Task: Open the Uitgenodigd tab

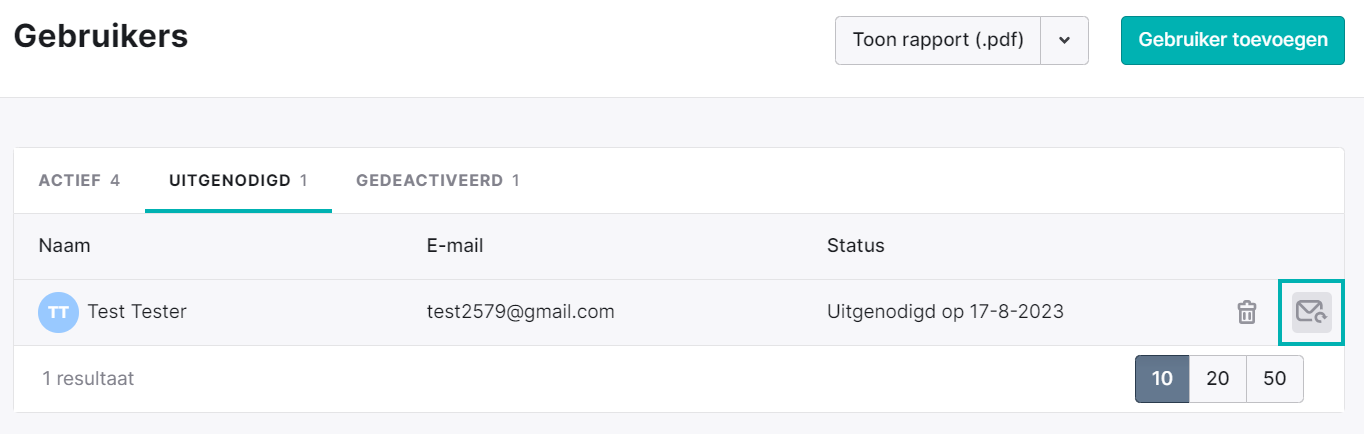Action: (238, 181)
